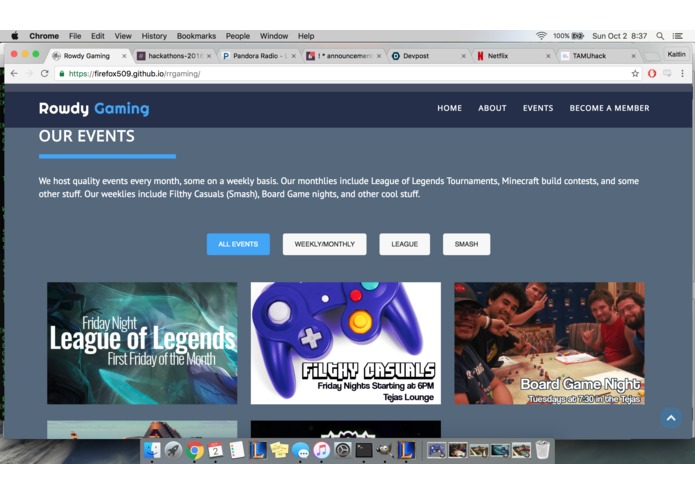Screen dimensions: 695x494
Task: Open Finder from the dock
Action: (x=152, y=451)
